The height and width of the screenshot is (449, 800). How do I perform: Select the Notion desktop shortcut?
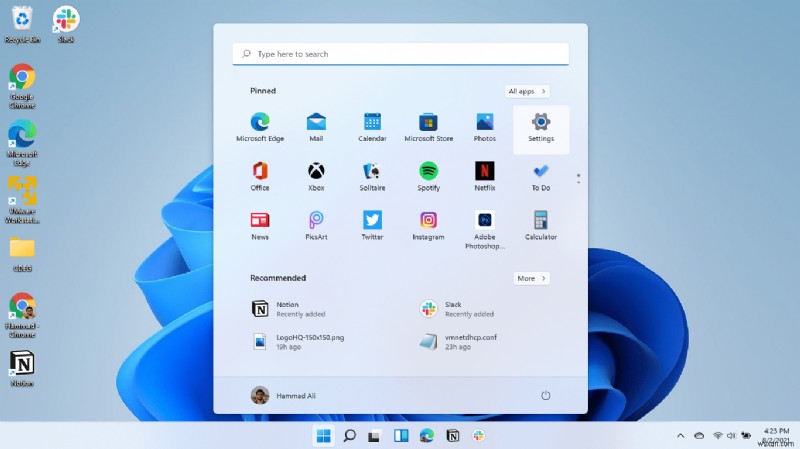click(x=22, y=368)
